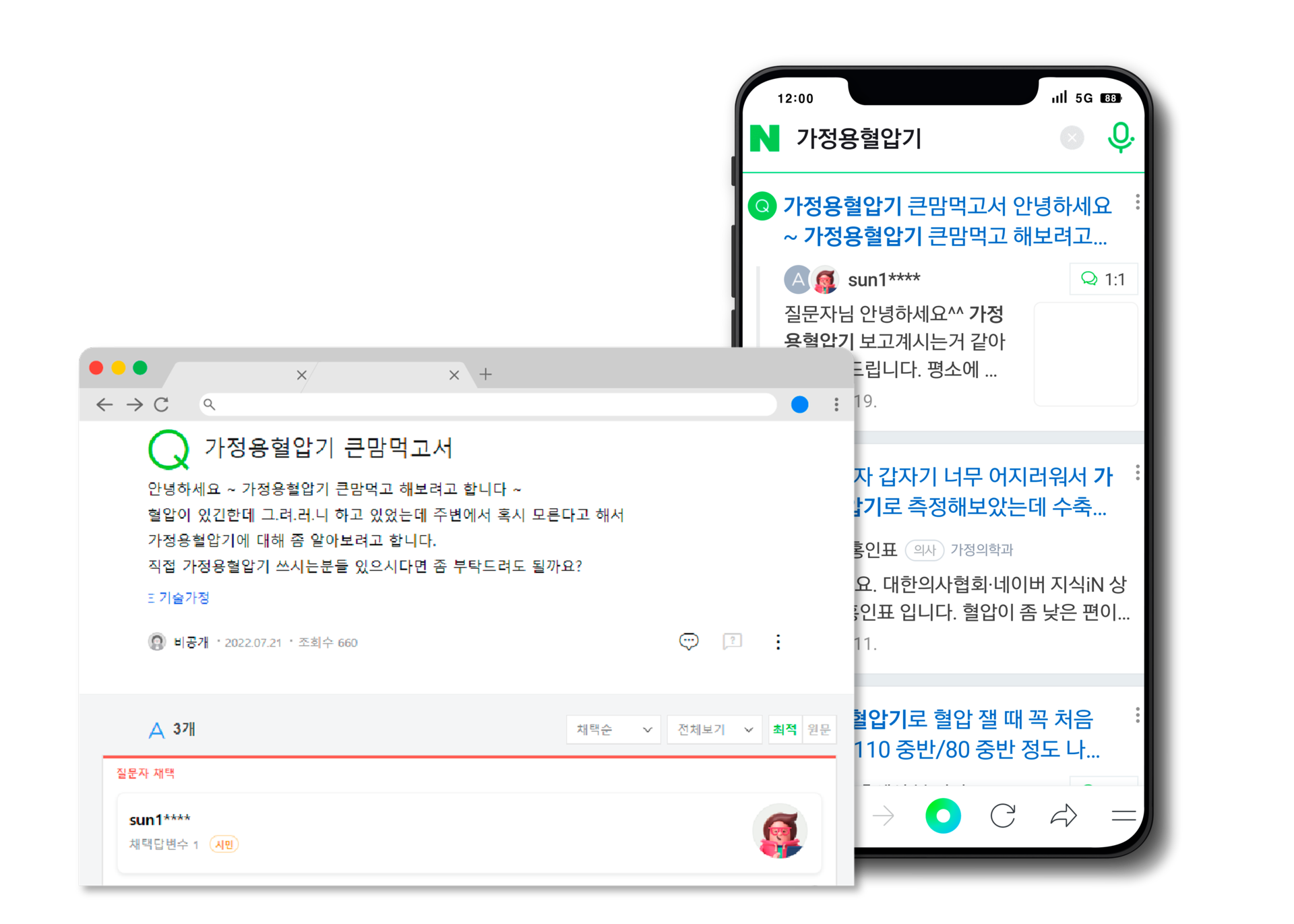
Task: Tap the sun1**** answerer name on phone
Action: (x=884, y=279)
